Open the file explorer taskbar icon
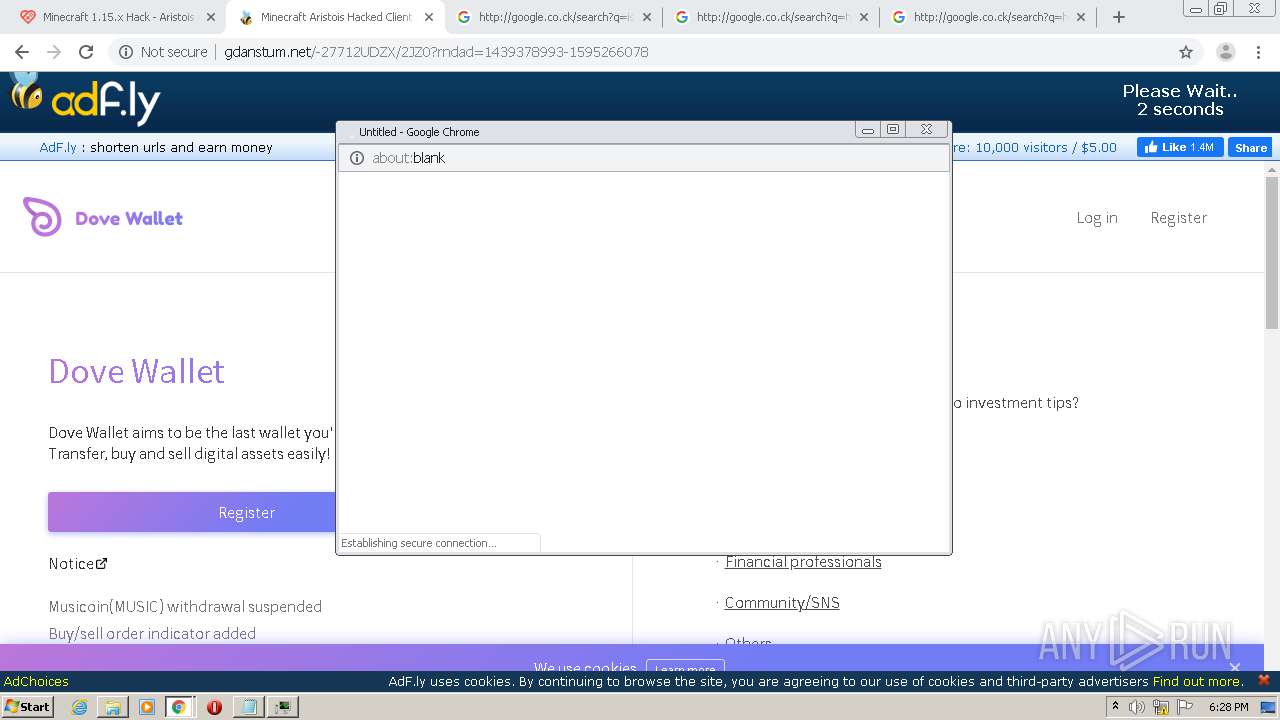The image size is (1280, 720). 113,707
